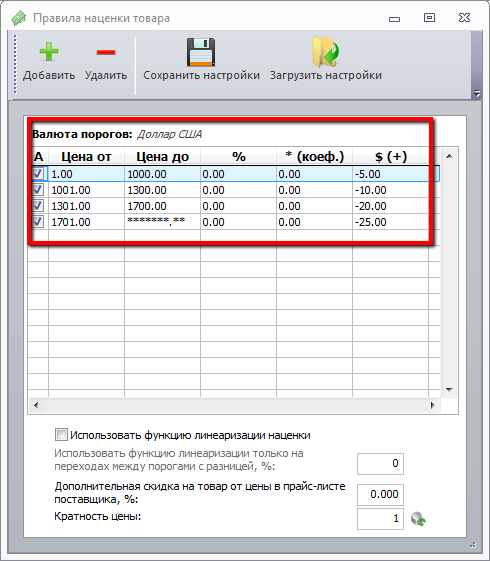Select the $ (+) column header
The height and width of the screenshot is (561, 490).
tap(391, 157)
